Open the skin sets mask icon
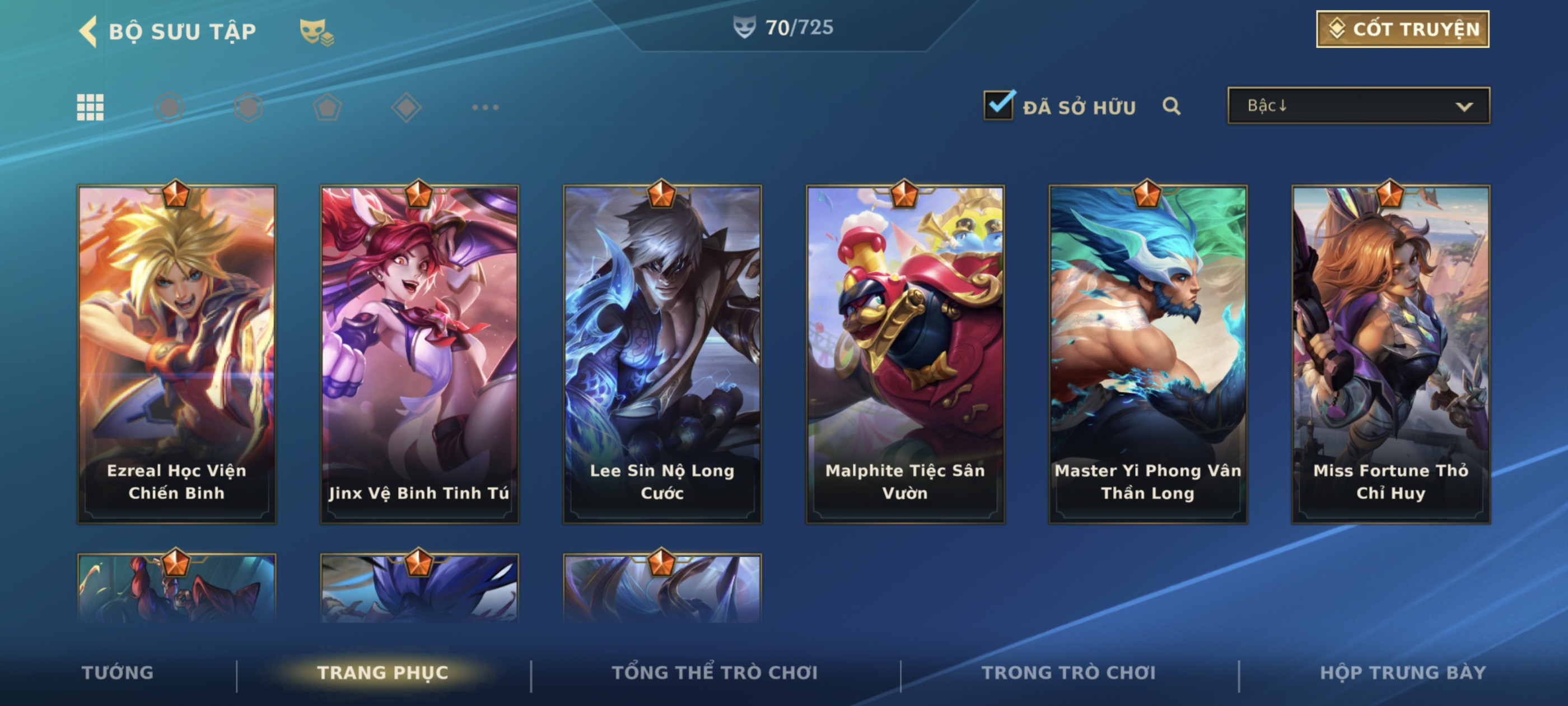Image resolution: width=1568 pixels, height=706 pixels. [316, 32]
